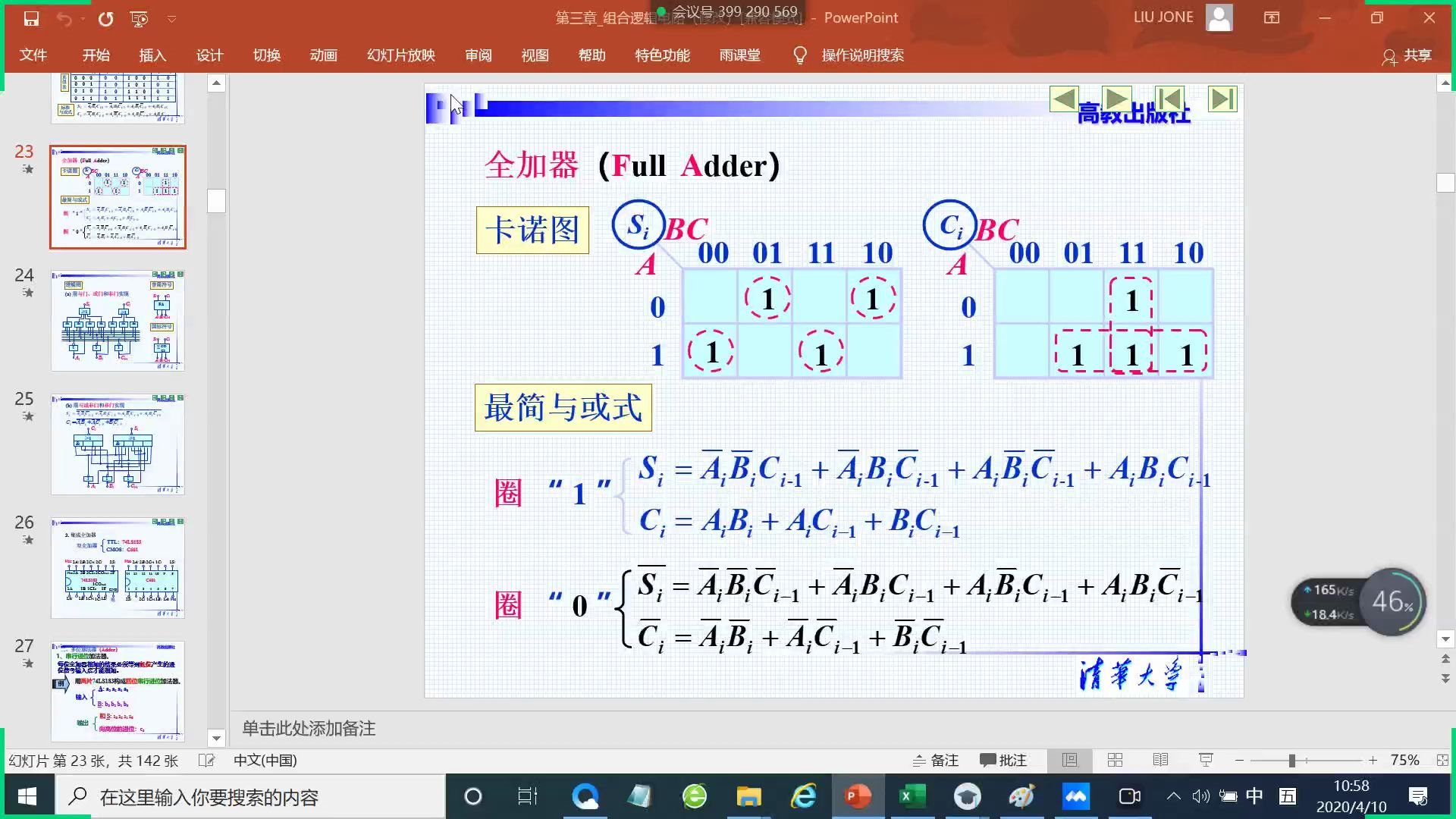This screenshot has height=819, width=1456.
Task: Click the undo icon in quick access toolbar
Action: [x=64, y=19]
